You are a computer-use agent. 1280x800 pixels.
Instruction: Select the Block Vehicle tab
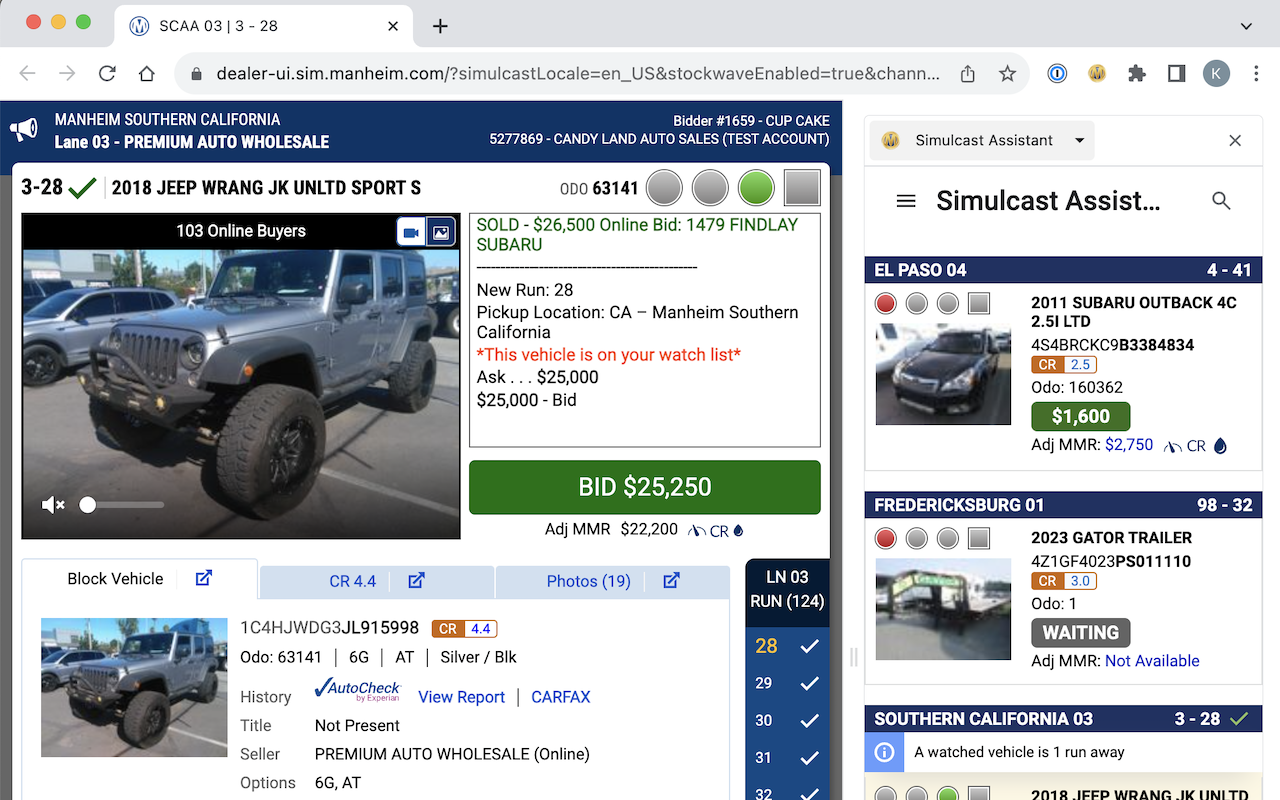(x=139, y=579)
